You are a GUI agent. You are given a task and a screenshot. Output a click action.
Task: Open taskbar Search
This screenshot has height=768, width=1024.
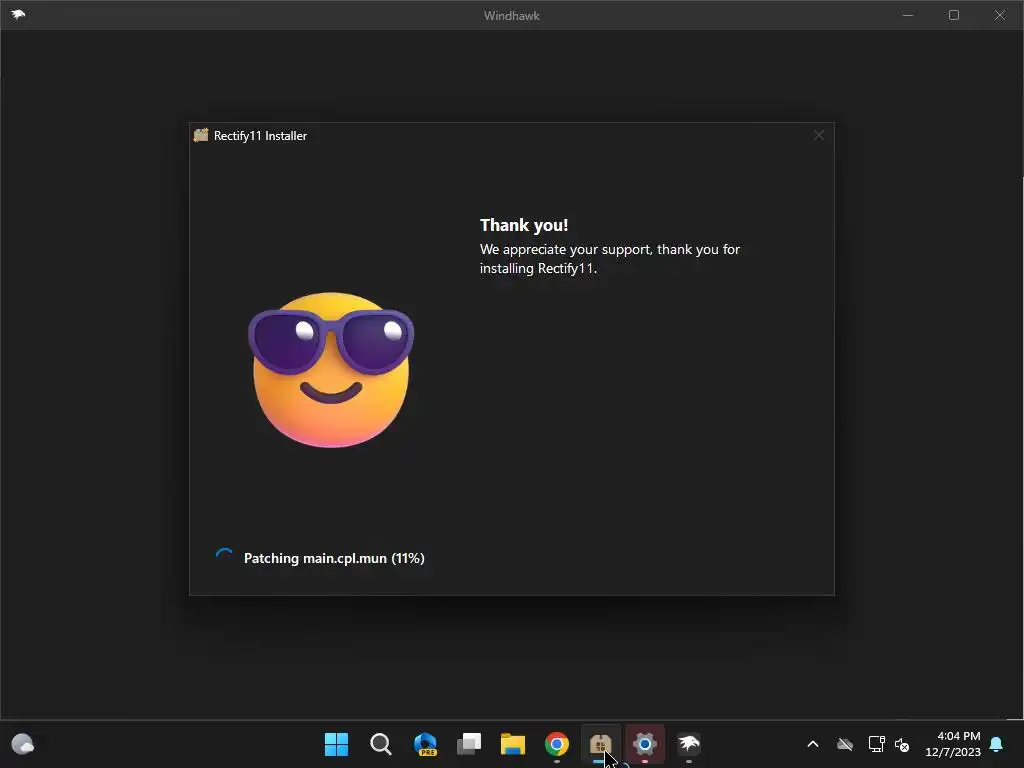(x=381, y=744)
